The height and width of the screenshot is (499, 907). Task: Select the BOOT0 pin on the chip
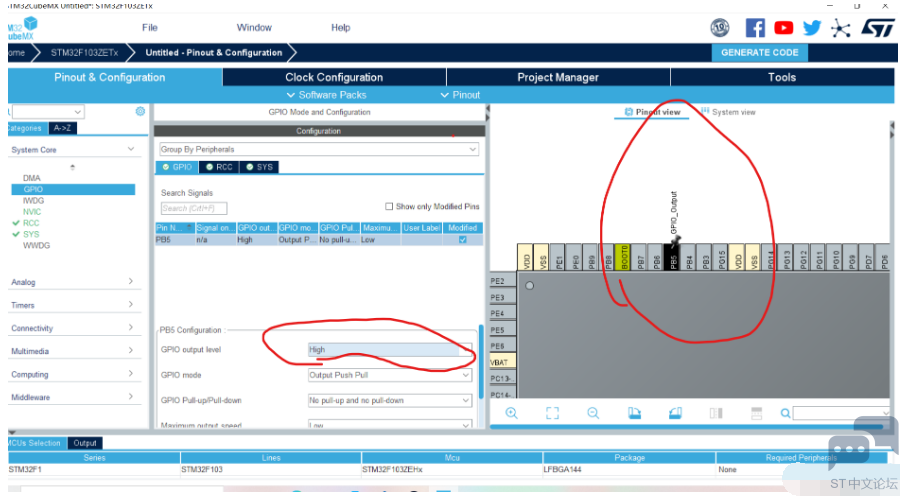624,257
